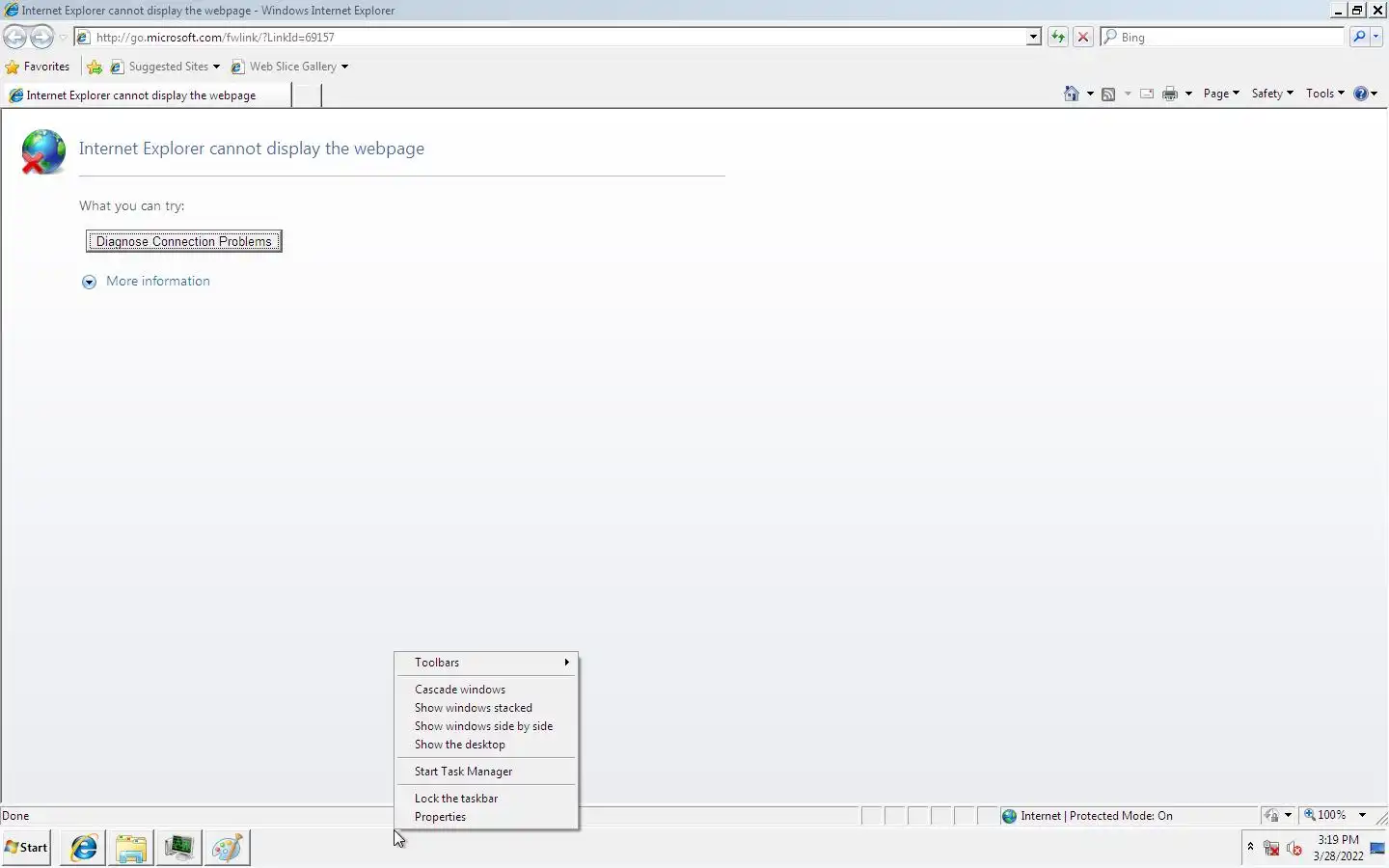This screenshot has width=1389, height=868.
Task: Click the Add to Favorites Bar icon
Action: pos(95,67)
